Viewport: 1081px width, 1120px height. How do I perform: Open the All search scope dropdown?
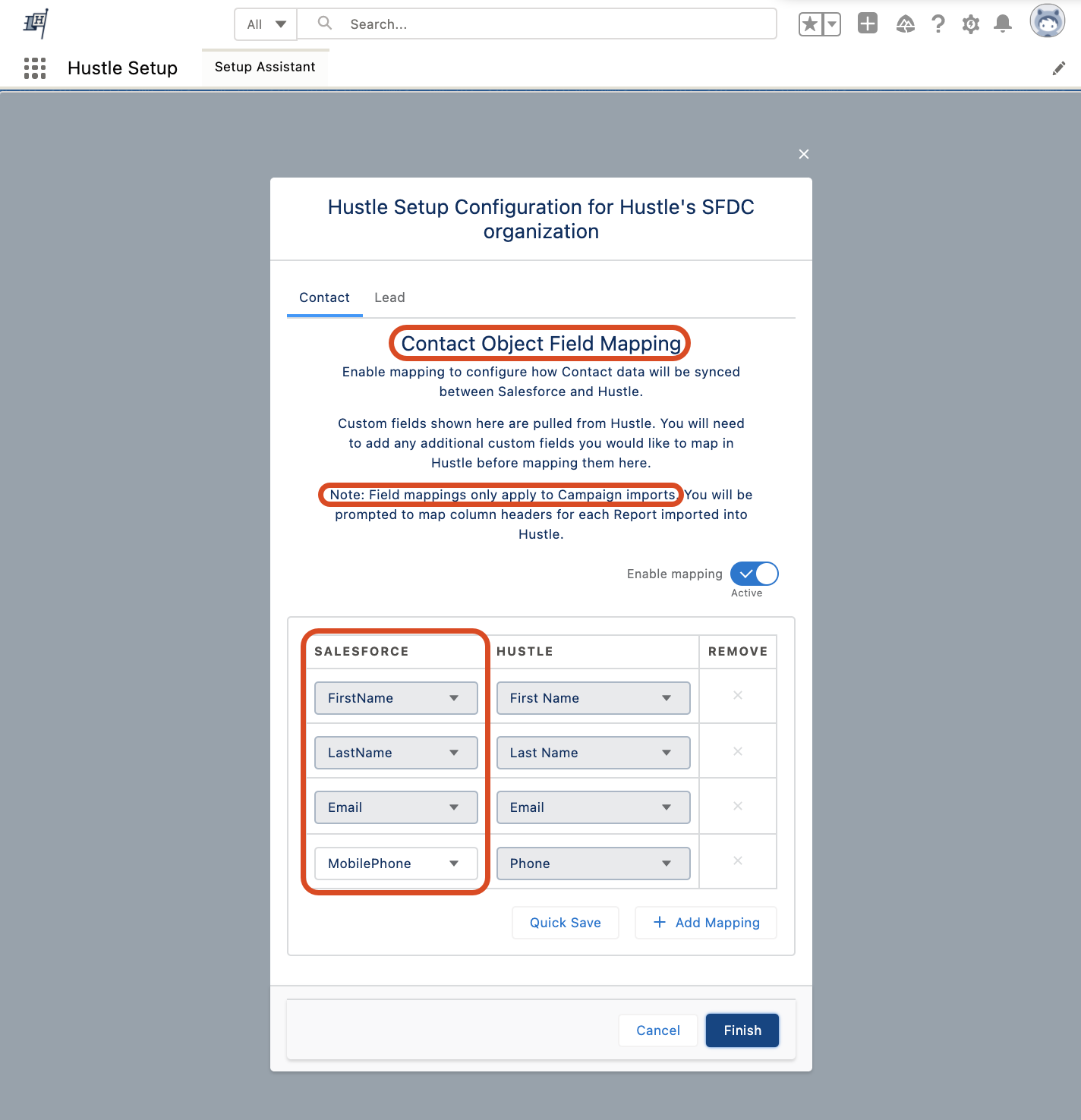click(x=266, y=24)
